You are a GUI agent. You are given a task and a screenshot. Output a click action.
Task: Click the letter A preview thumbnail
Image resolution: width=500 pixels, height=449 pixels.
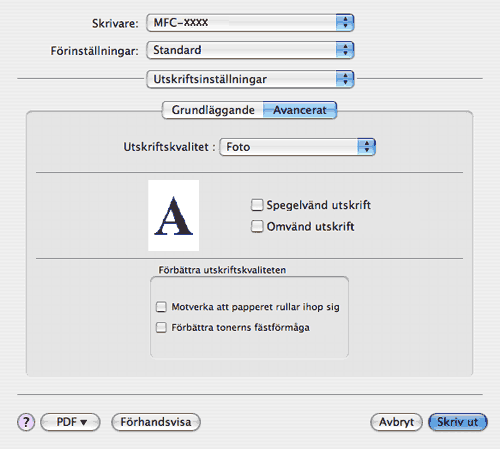[x=173, y=215]
